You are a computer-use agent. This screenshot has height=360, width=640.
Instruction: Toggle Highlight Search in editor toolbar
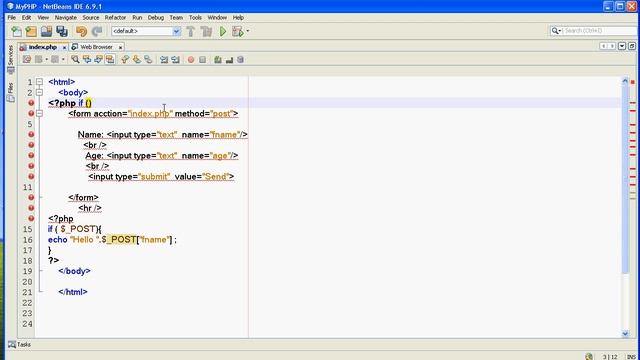coord(110,60)
